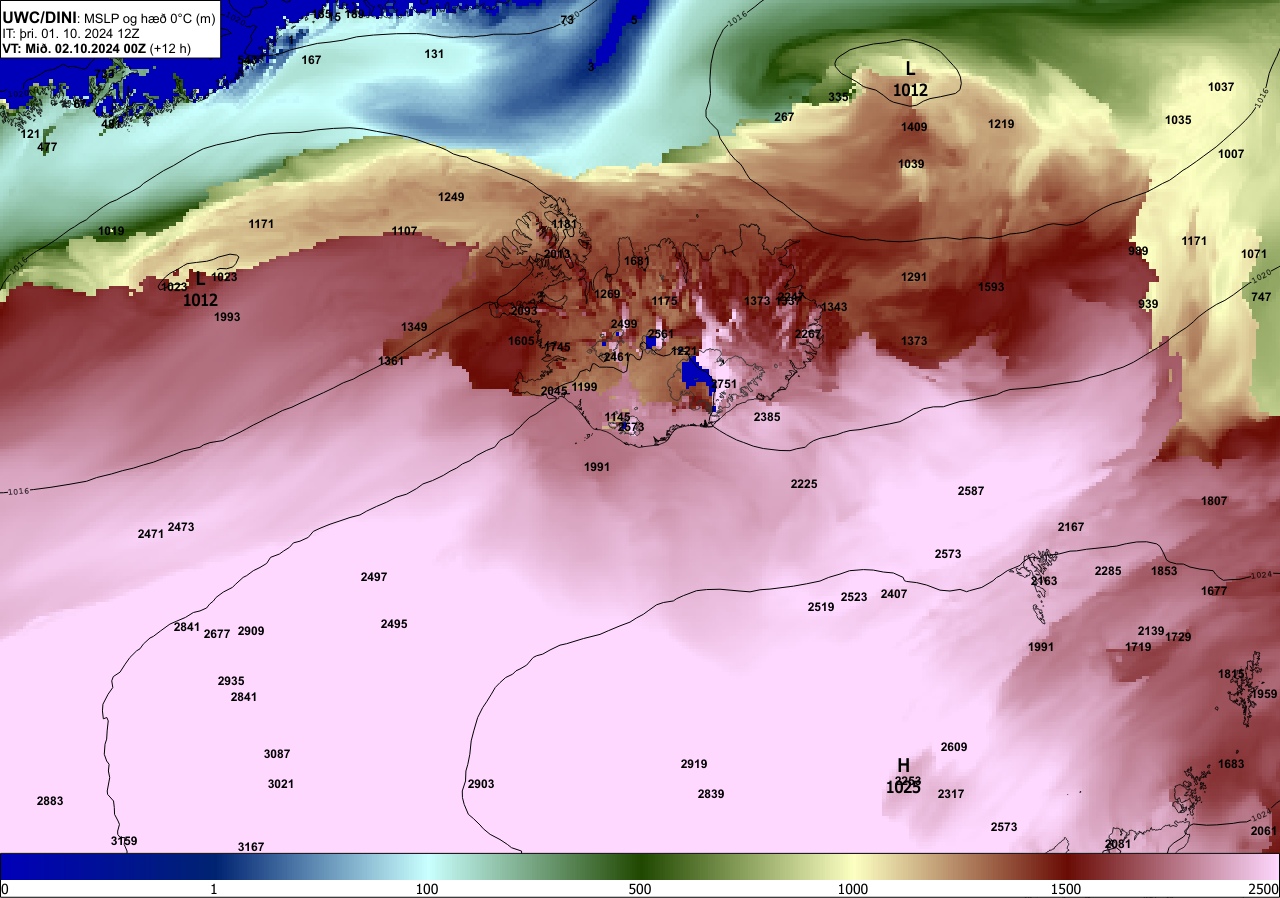Screen dimensions: 1280x898
Task: Click the colorbar scale label '1500'
Action: coord(1066,889)
